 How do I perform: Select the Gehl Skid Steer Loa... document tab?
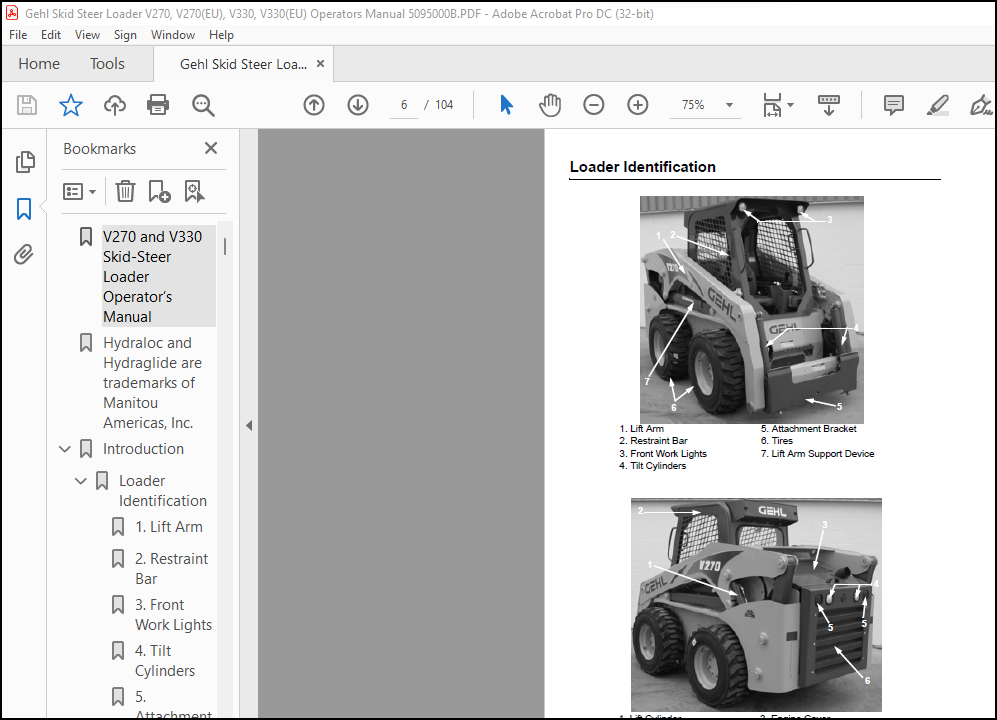pos(243,64)
